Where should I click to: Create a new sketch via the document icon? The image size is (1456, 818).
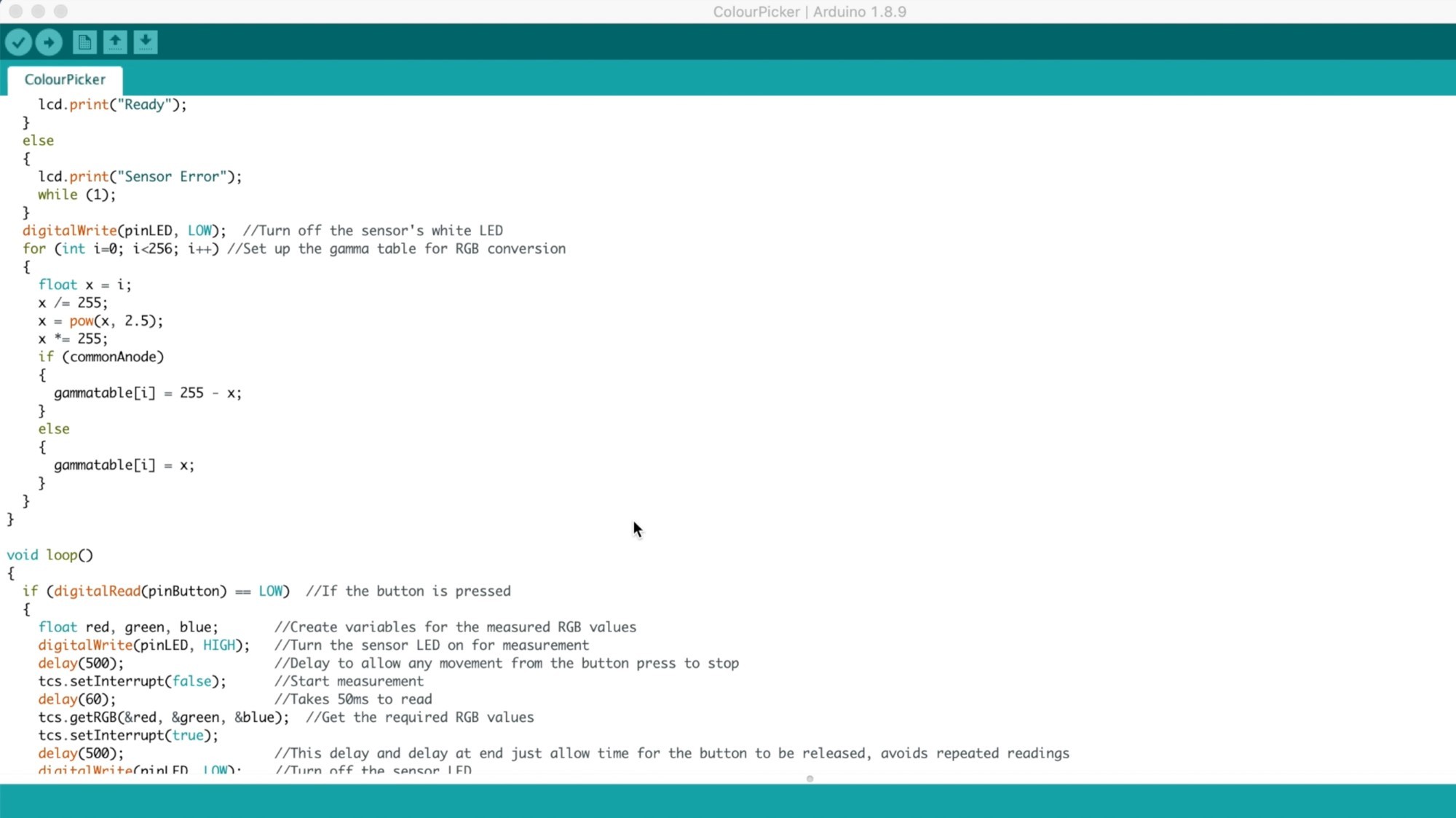coord(84,42)
